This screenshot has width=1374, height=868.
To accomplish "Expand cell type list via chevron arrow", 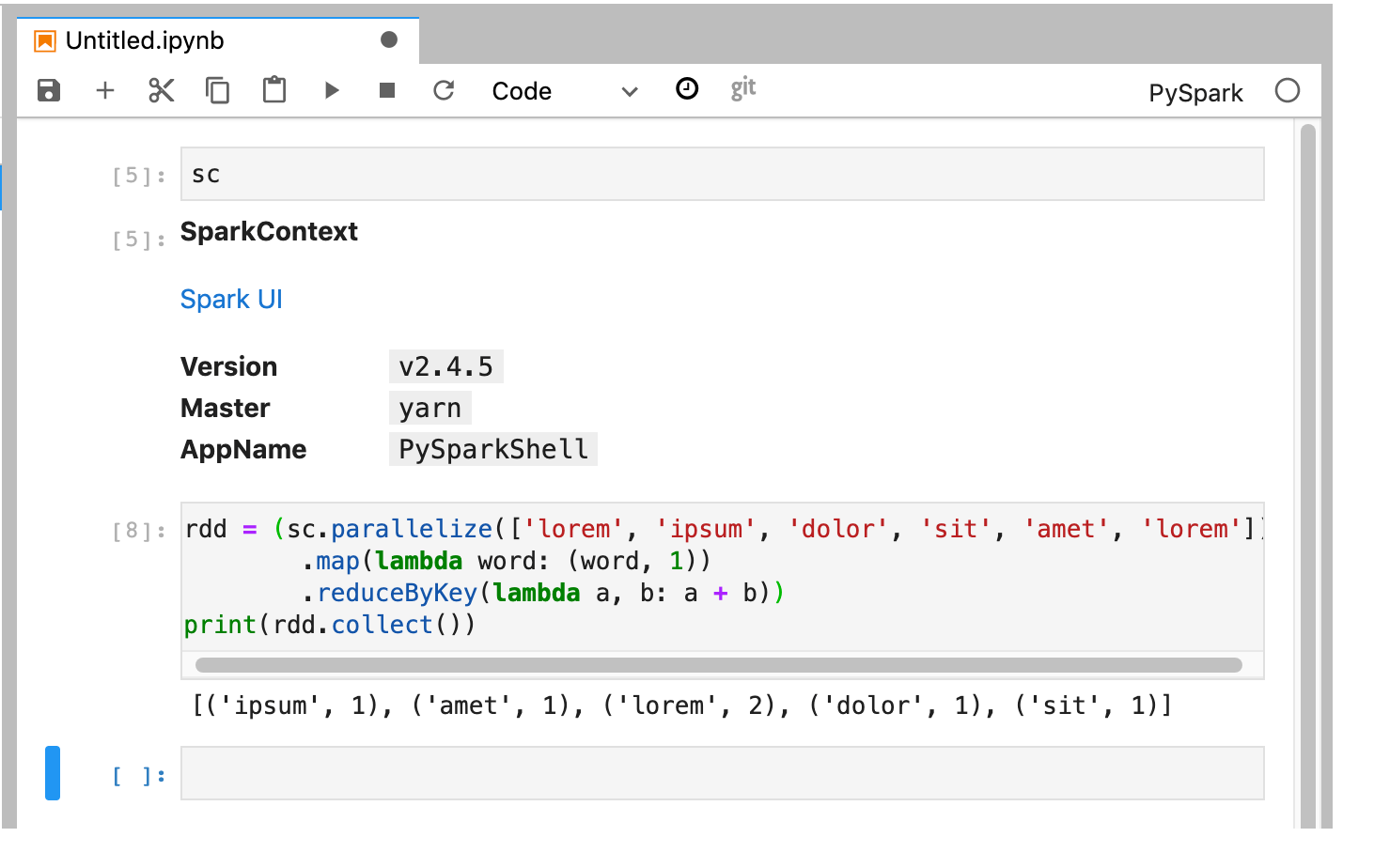I will tap(630, 91).
